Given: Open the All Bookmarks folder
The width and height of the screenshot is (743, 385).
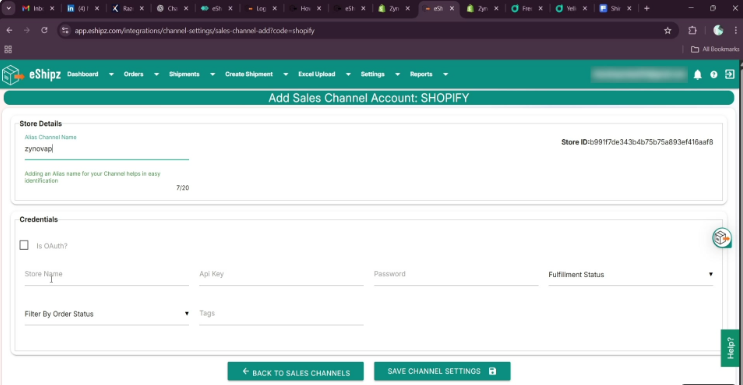Looking at the screenshot, I should pos(715,49).
